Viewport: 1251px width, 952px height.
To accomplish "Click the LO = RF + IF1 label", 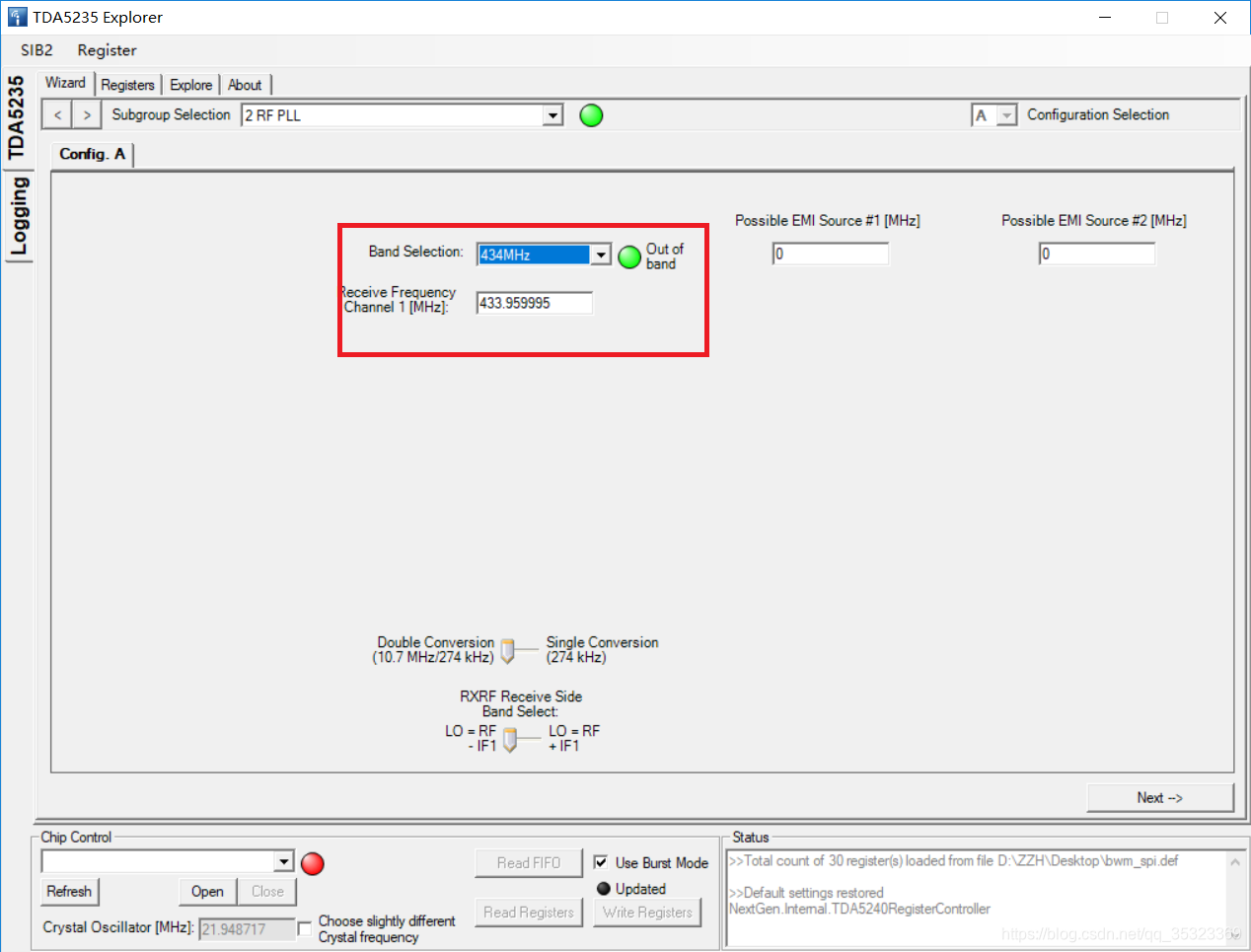I will pos(573,738).
